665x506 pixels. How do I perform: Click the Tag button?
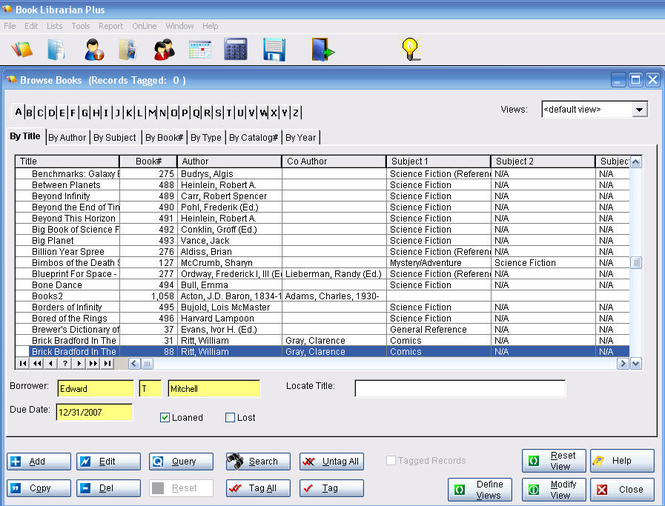pos(331,488)
